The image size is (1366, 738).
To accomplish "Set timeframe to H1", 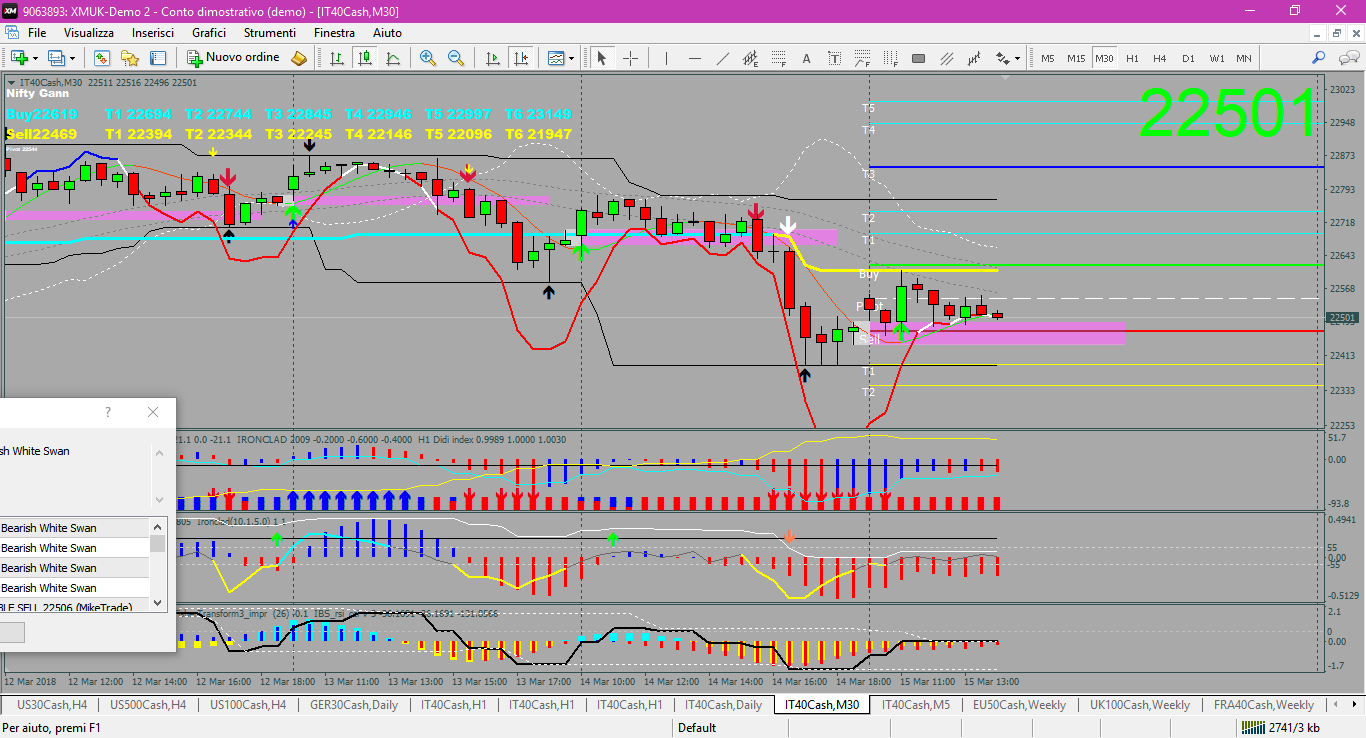I will point(1133,58).
